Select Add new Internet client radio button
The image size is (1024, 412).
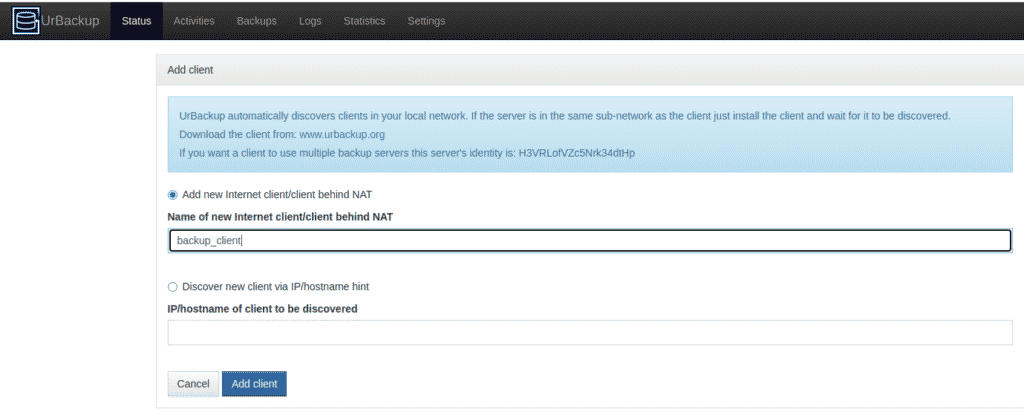(173, 194)
